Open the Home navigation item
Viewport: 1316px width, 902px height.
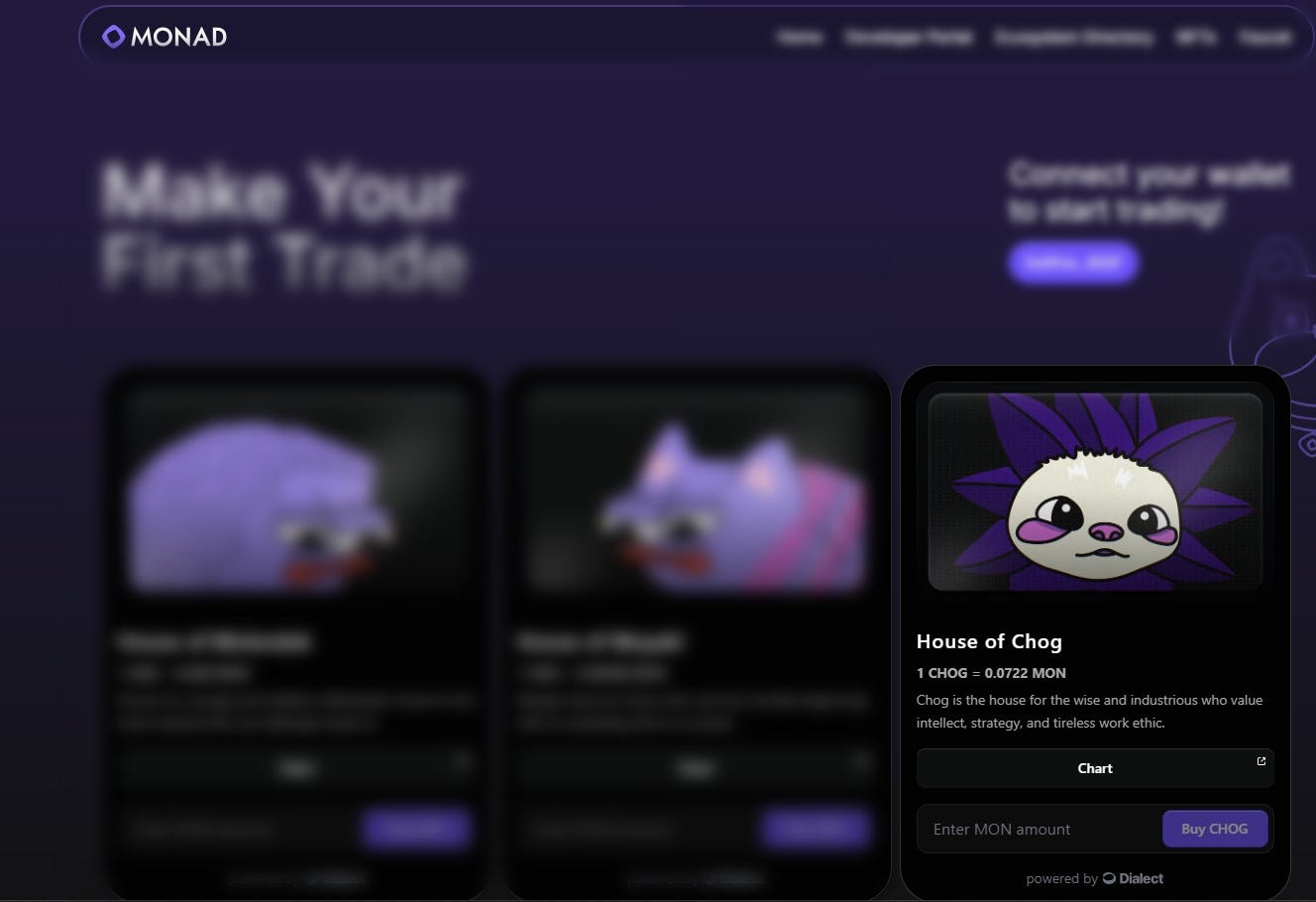coord(800,38)
